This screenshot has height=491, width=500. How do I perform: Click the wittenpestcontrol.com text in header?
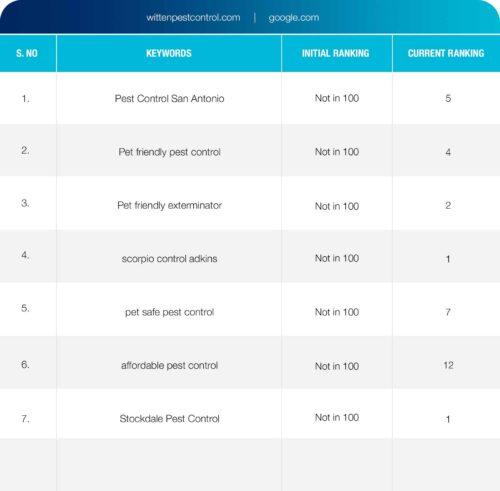[x=193, y=17]
